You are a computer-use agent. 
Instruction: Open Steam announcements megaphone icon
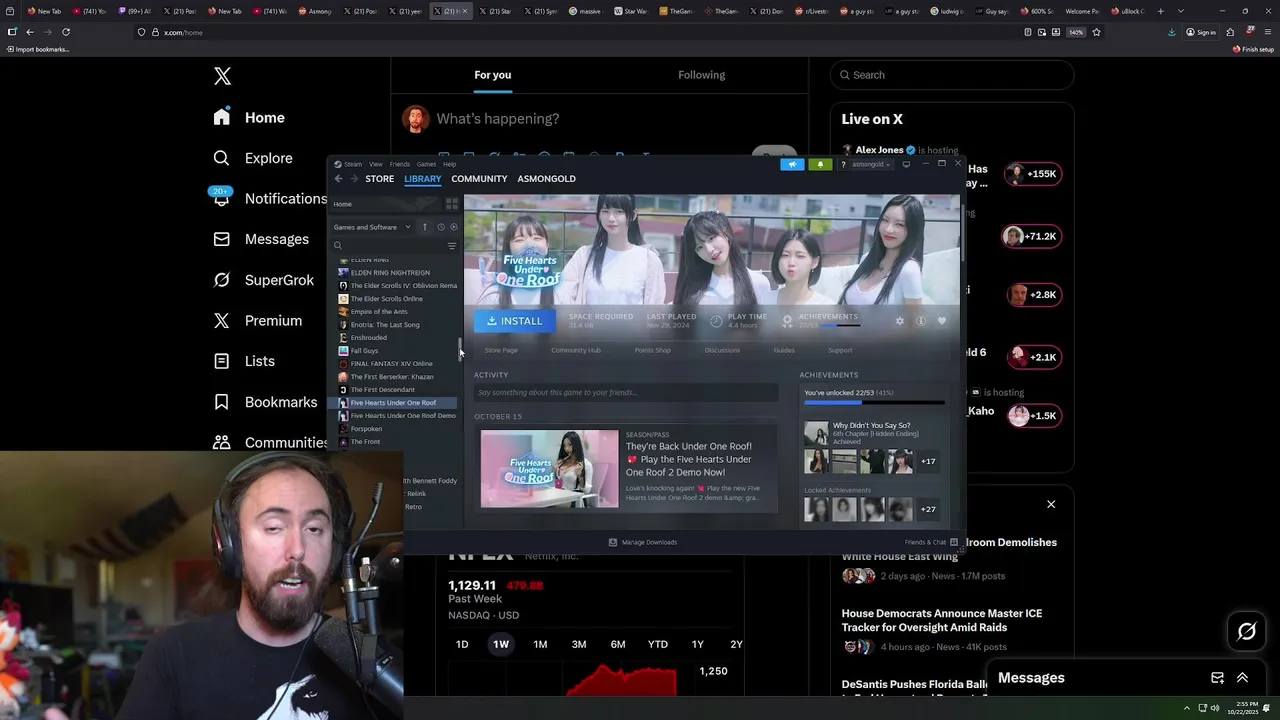[x=792, y=164]
